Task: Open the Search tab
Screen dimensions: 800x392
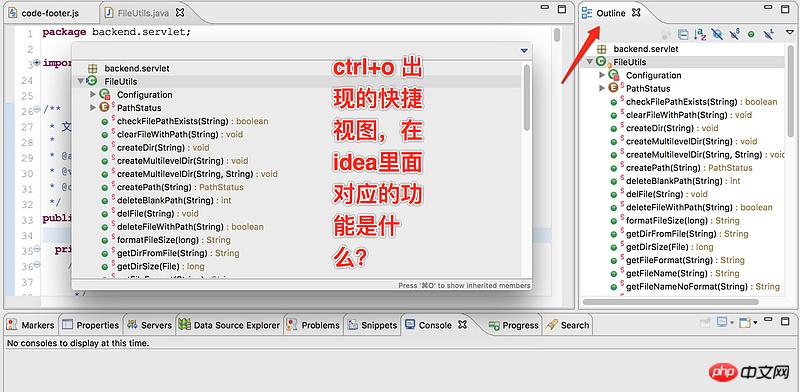Action: tap(567, 325)
